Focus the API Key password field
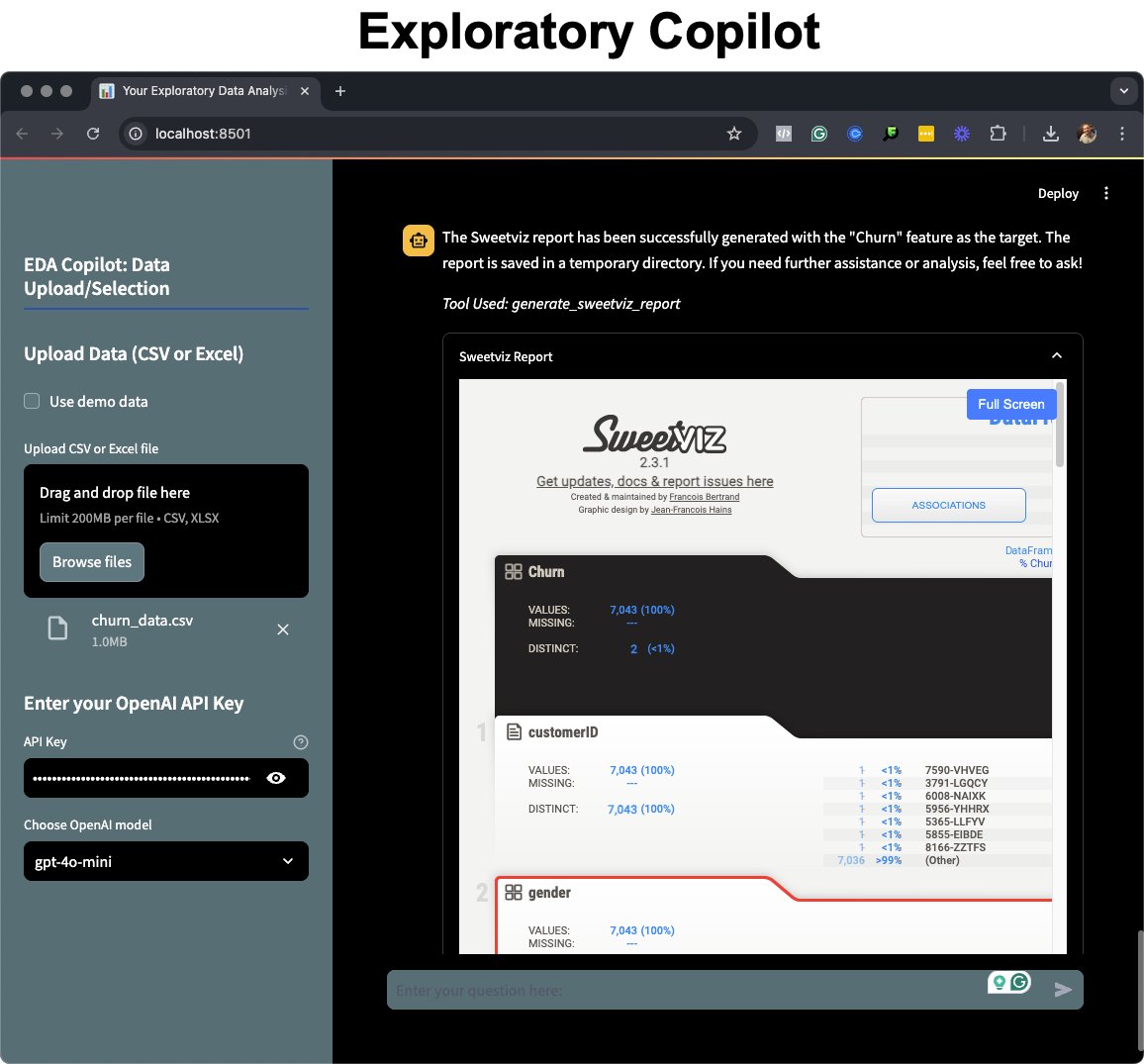Image resolution: width=1144 pixels, height=1064 pixels. click(x=143, y=778)
